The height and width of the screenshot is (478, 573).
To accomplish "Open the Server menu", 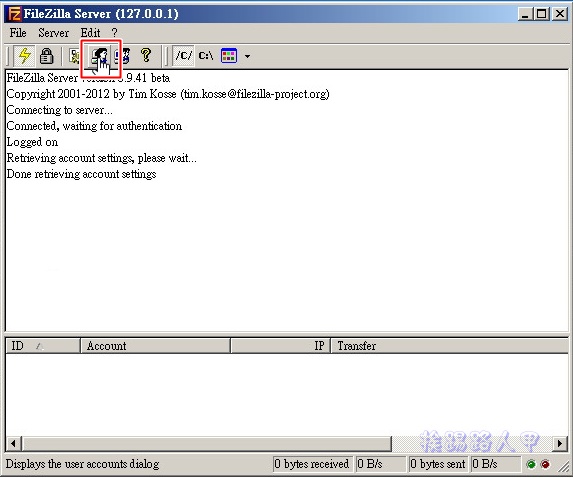I will point(53,33).
